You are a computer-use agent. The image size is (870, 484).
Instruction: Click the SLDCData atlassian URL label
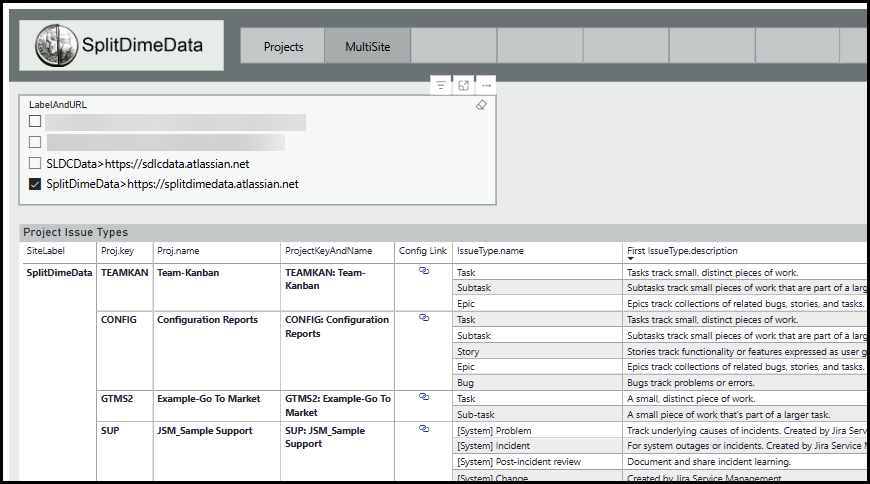pyautogui.click(x=148, y=164)
